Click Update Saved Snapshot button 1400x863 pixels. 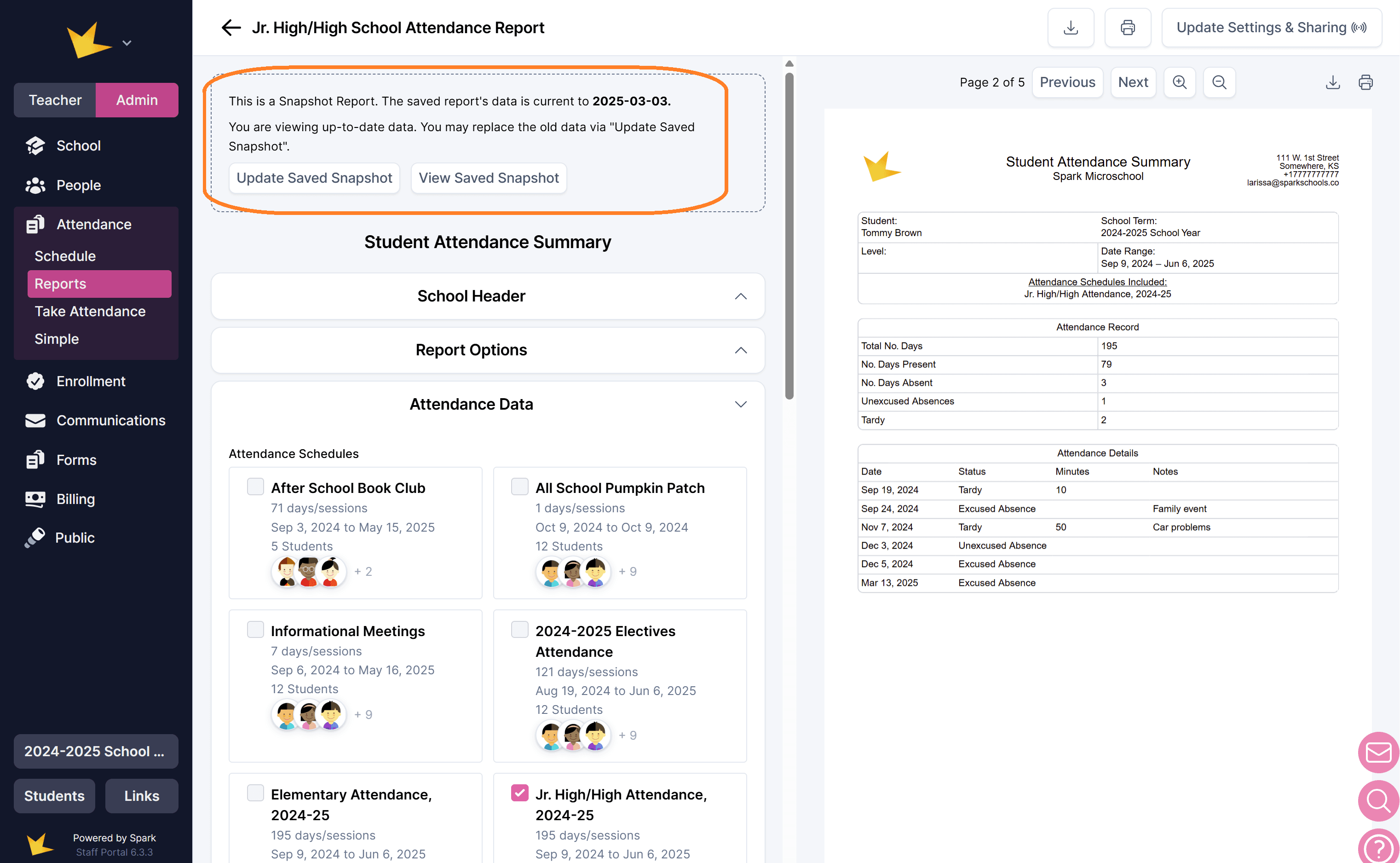coord(314,178)
